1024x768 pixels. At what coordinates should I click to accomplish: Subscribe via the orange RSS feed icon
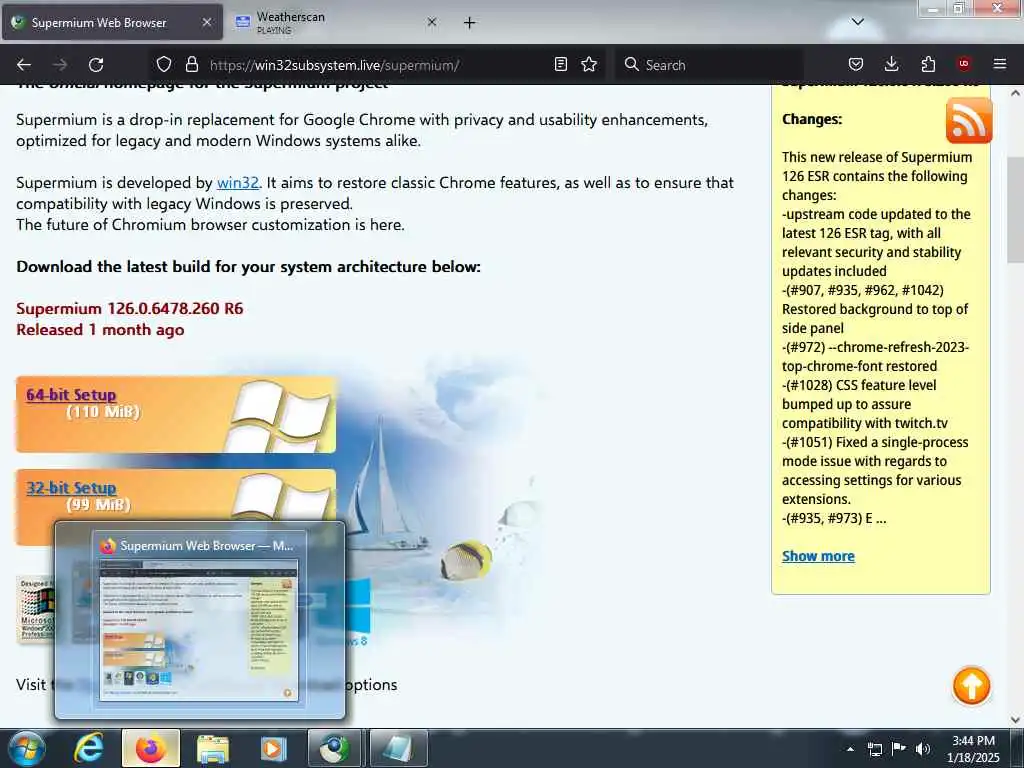pos(968,121)
